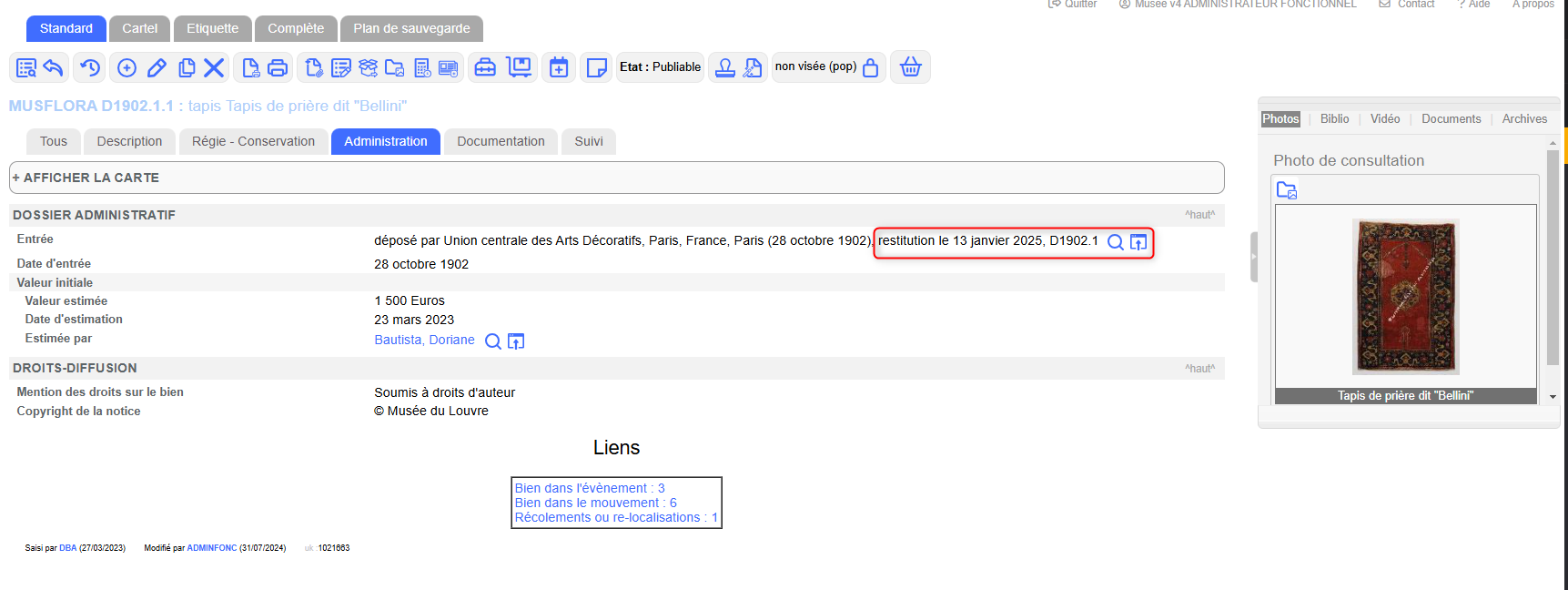Image resolution: width=1568 pixels, height=590 pixels.
Task: Click the padlock icon beside non visée
Action: tap(870, 67)
